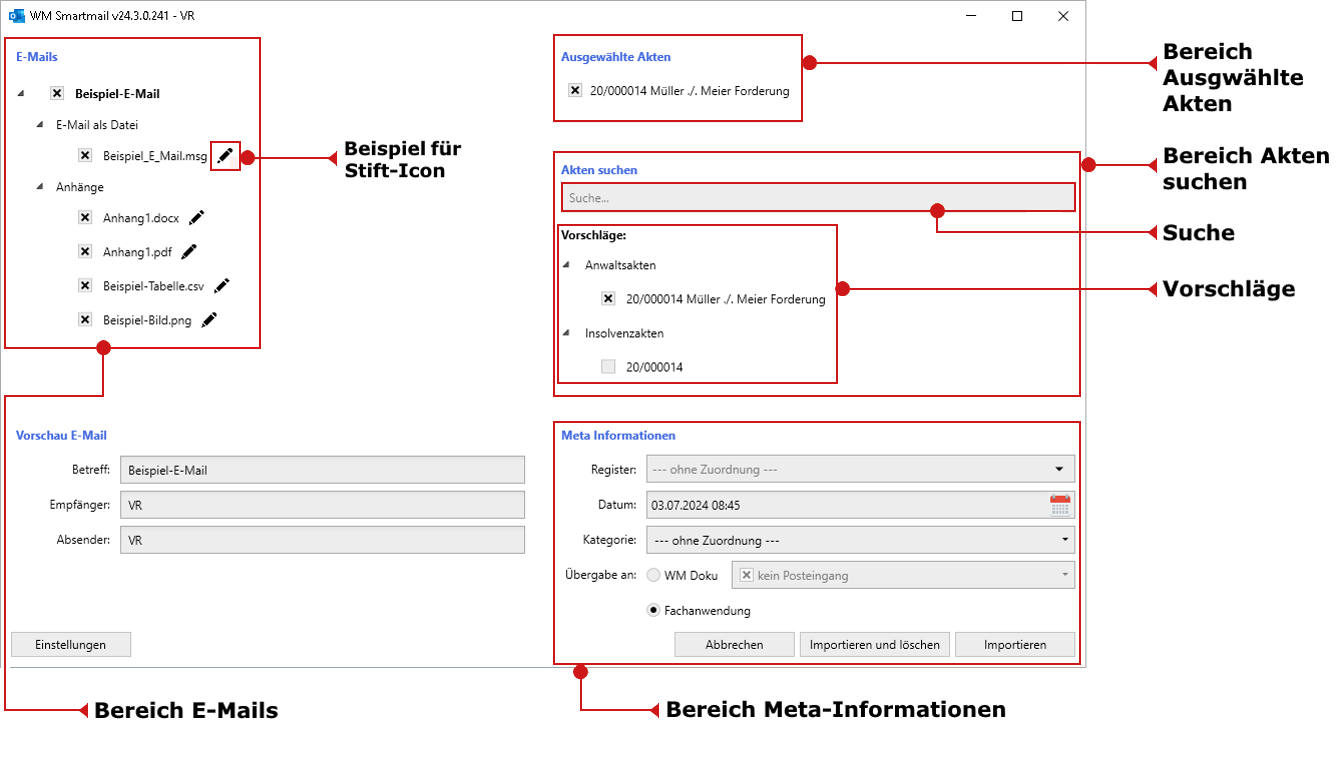Click the E-Mail als Datei label
The image size is (1337, 770).
tap(97, 125)
